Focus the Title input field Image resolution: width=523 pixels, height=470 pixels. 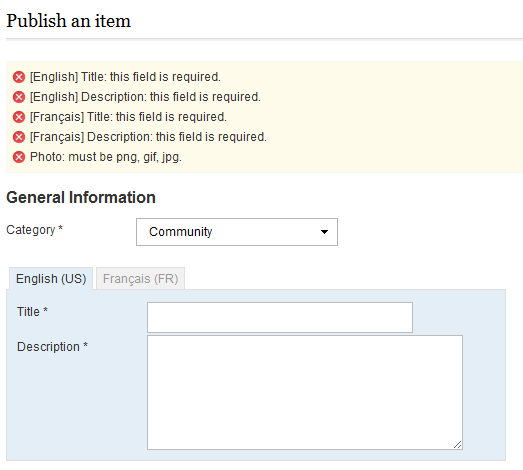(x=280, y=317)
